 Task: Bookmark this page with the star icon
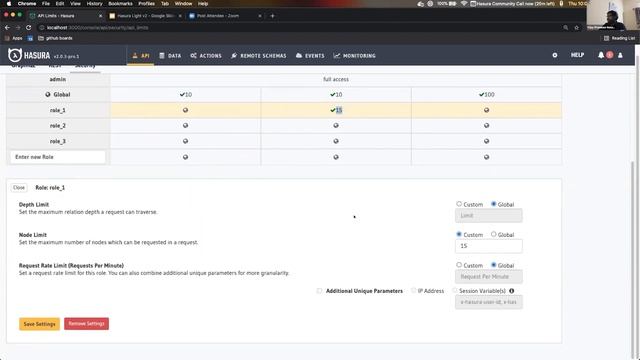click(x=577, y=28)
